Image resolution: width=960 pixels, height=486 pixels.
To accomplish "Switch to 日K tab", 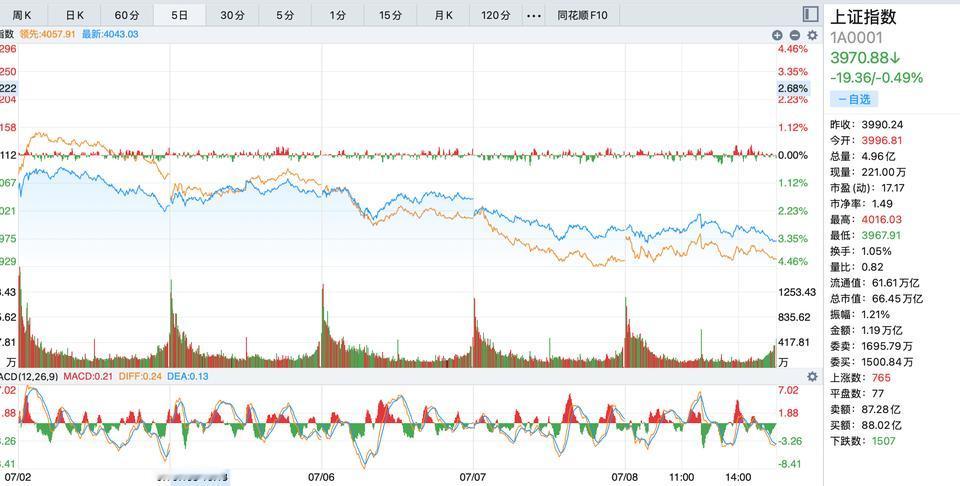I will [x=75, y=15].
